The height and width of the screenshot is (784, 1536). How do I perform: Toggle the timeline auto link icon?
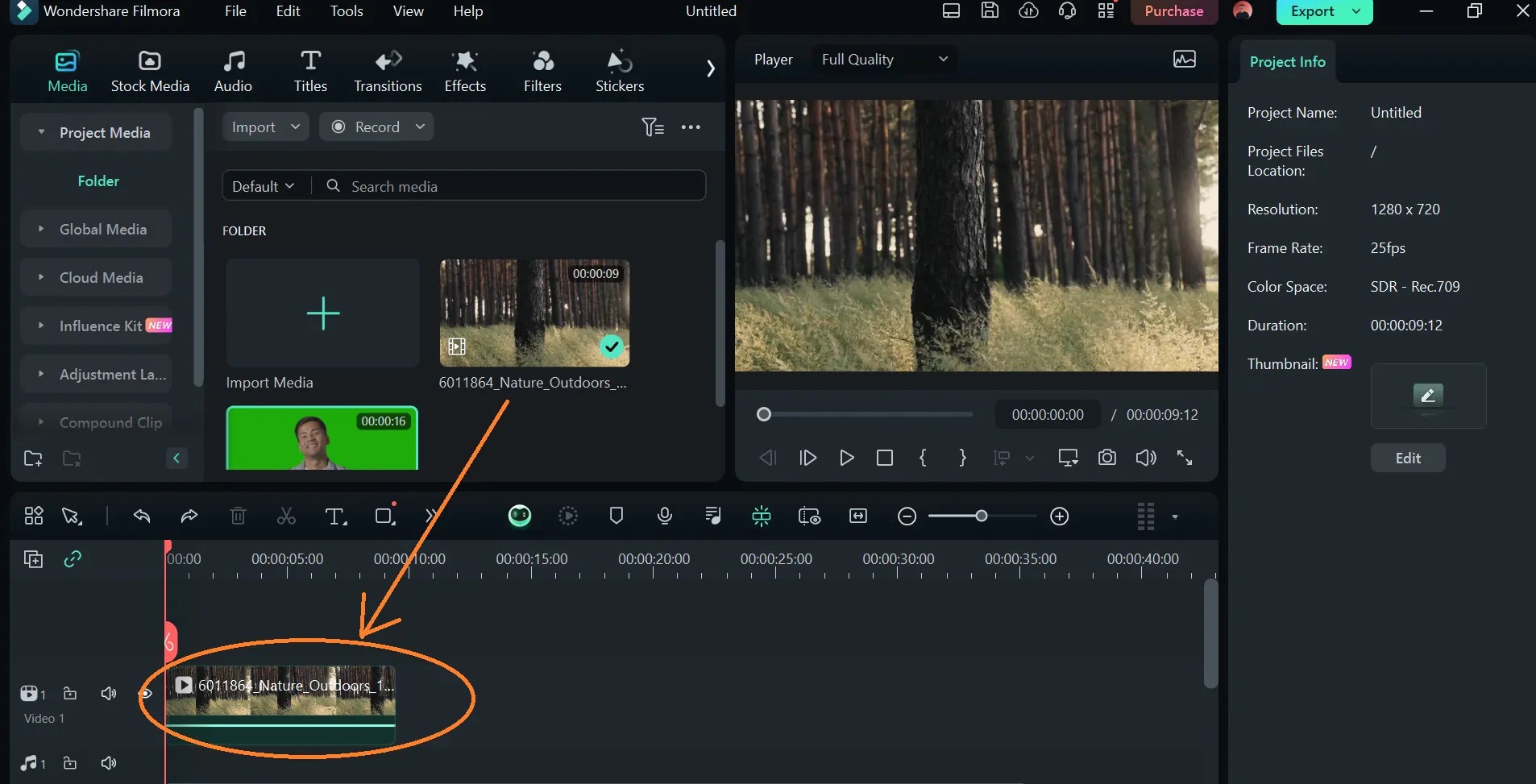pyautogui.click(x=73, y=559)
